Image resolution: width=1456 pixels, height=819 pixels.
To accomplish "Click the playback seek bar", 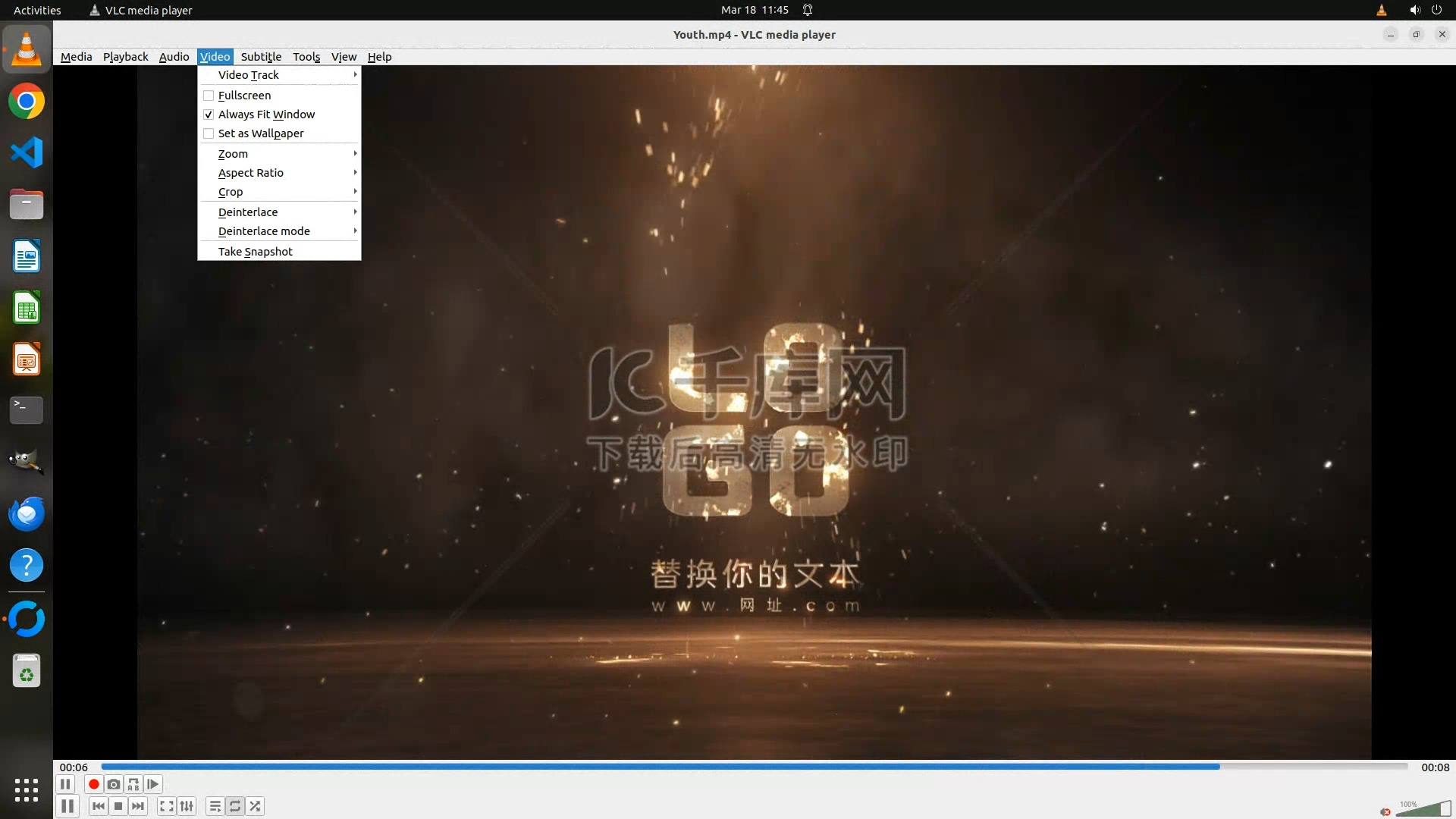I will [x=754, y=767].
